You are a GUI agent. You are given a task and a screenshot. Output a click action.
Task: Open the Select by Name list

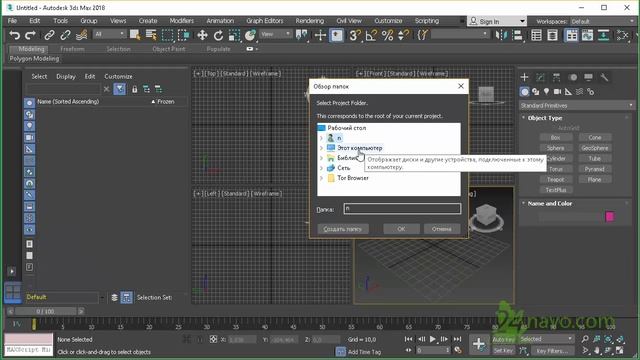pyautogui.click(x=151, y=35)
